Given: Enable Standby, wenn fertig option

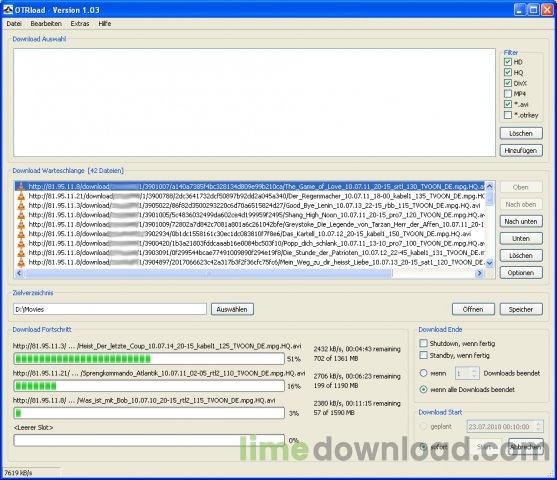Looking at the screenshot, I should 423,355.
